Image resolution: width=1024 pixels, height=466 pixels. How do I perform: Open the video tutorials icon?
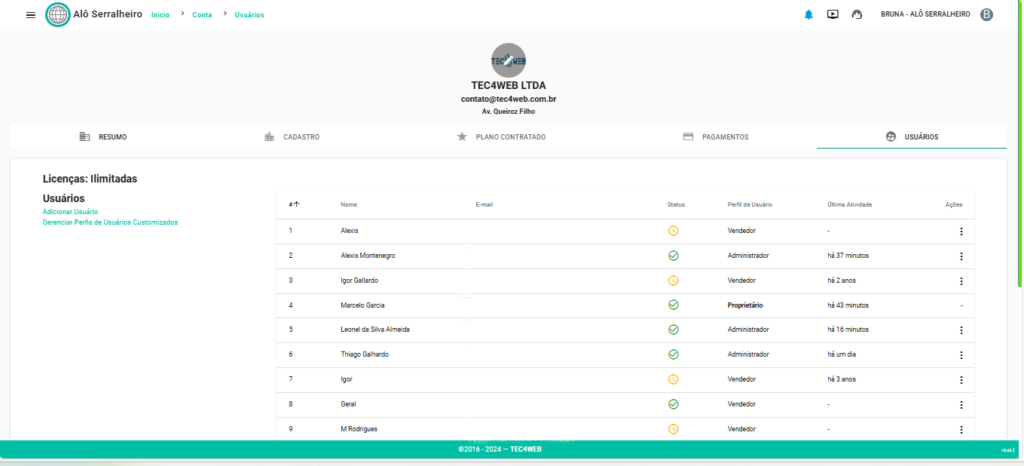(833, 15)
